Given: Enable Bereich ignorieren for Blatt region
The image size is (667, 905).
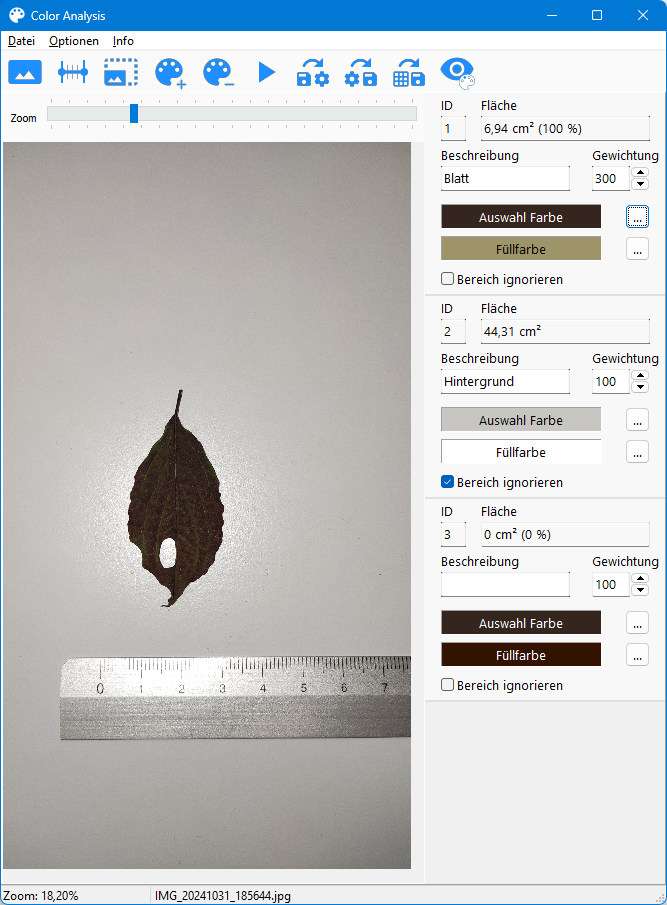Looking at the screenshot, I should tap(448, 279).
